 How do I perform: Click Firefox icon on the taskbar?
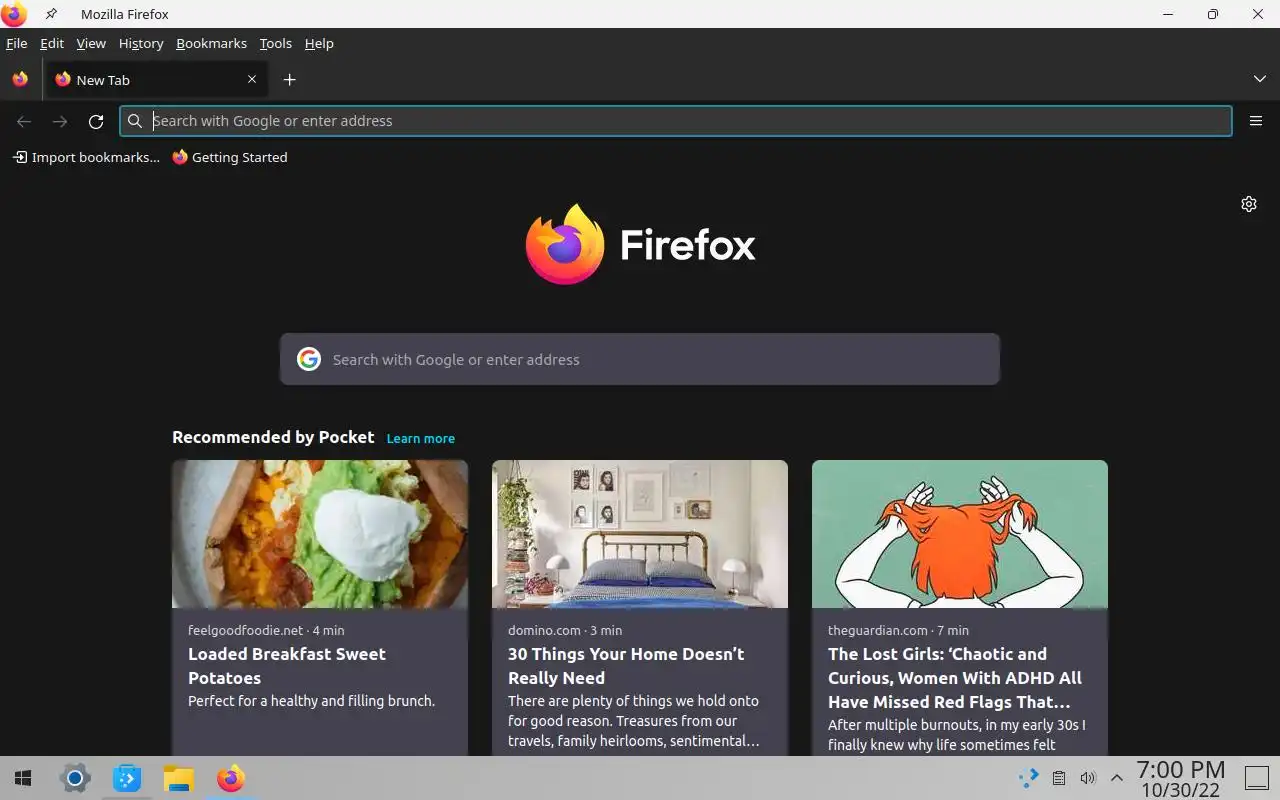pyautogui.click(x=231, y=778)
